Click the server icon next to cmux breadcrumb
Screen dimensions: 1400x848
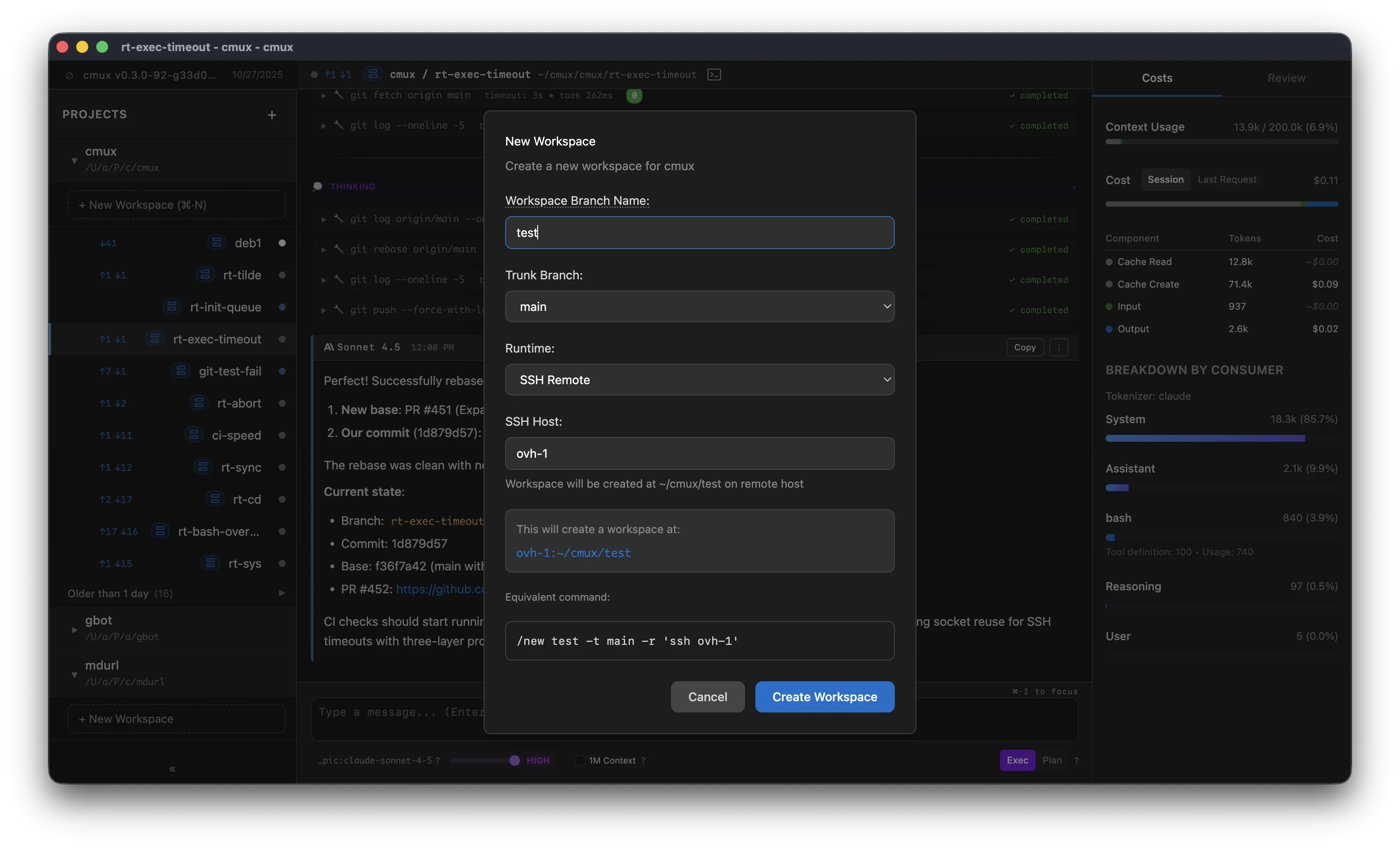[373, 74]
